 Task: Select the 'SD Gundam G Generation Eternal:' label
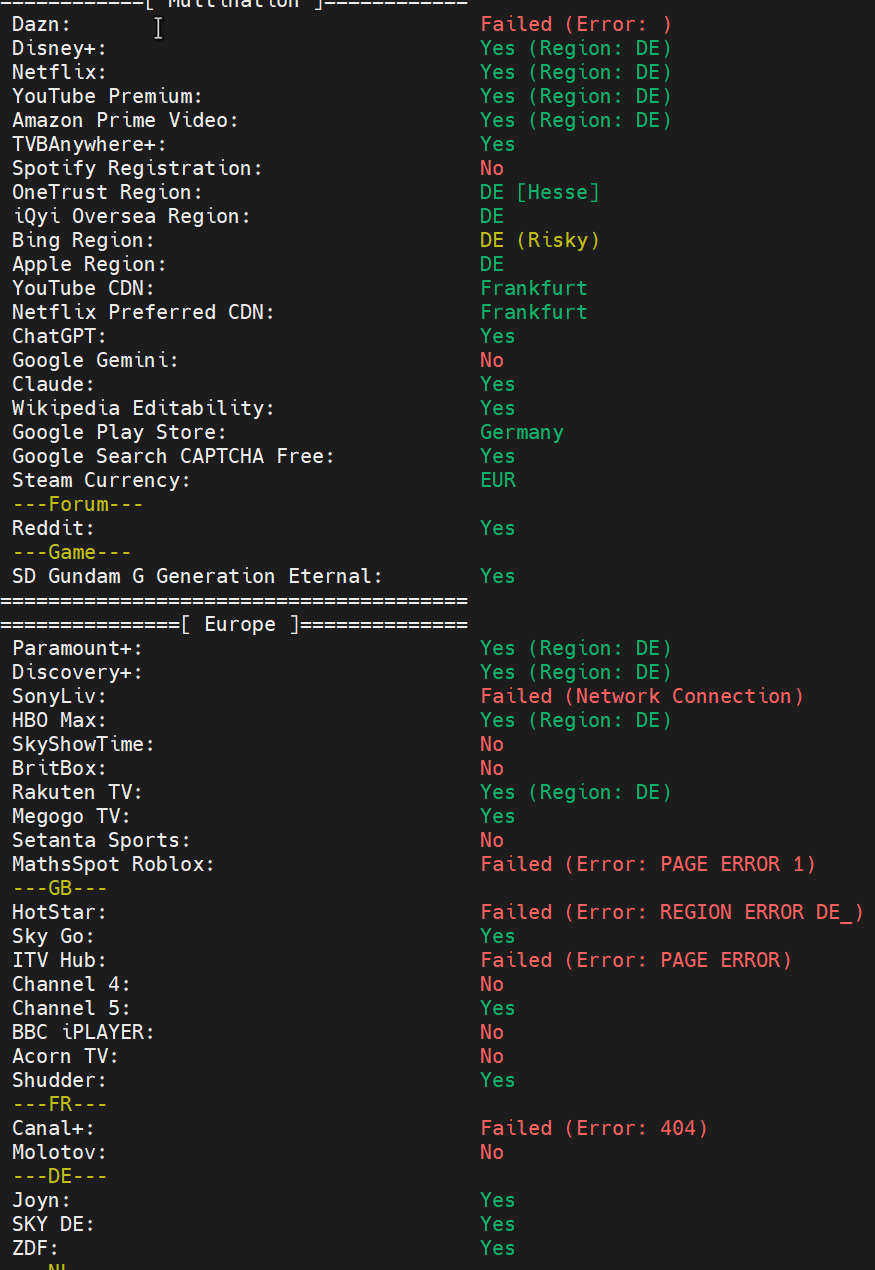pos(197,576)
